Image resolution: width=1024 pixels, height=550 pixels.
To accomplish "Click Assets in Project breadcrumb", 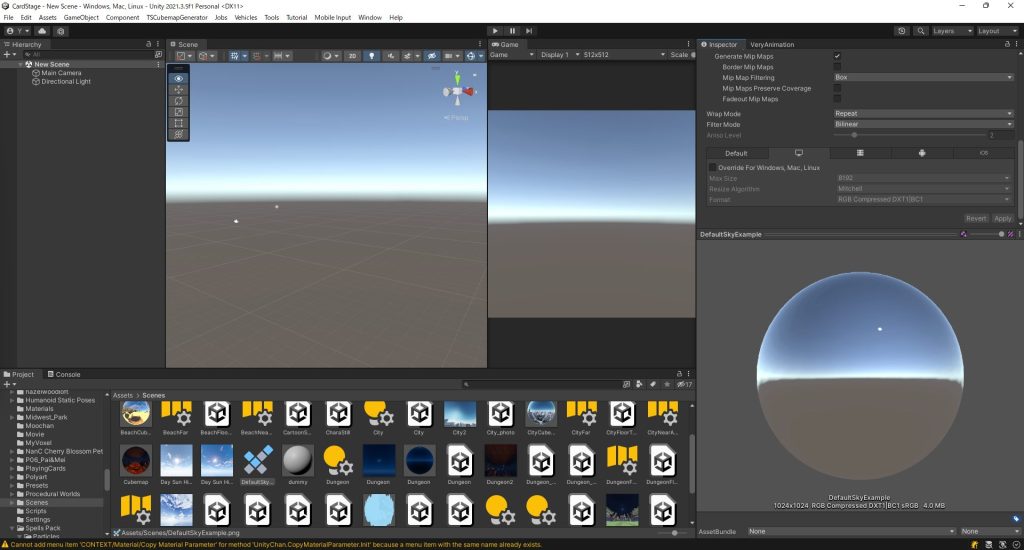I will (123, 395).
